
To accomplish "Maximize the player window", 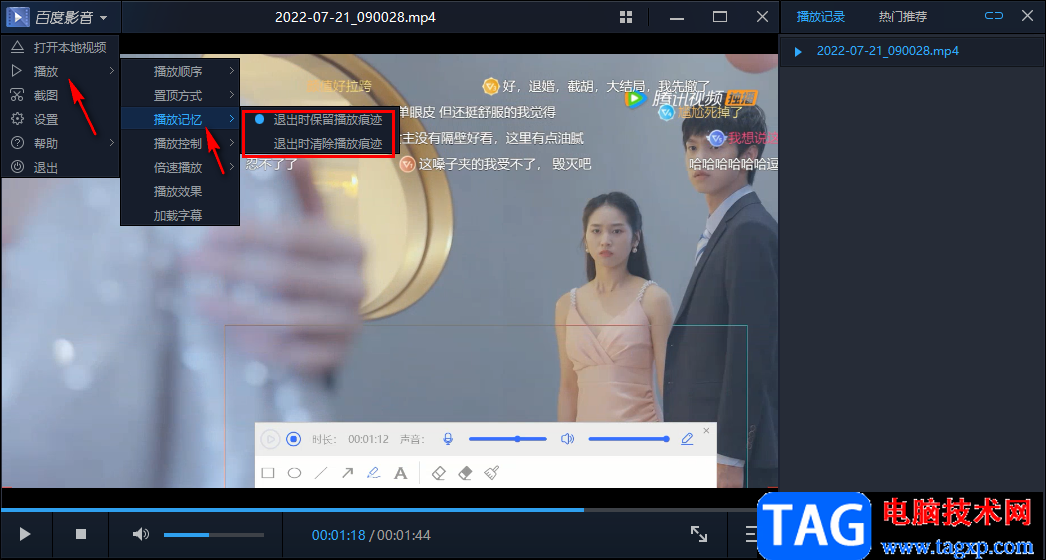I will tap(720, 17).
